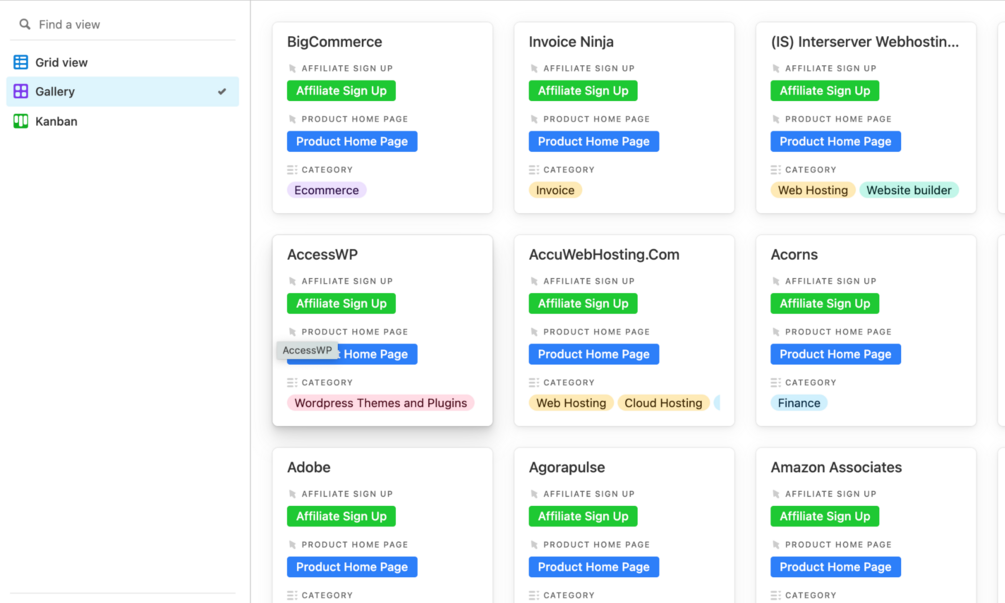Screen dimensions: 1005x603
Task: Open Amazon Associates Affiliate Sign Up button
Action: click(x=824, y=516)
